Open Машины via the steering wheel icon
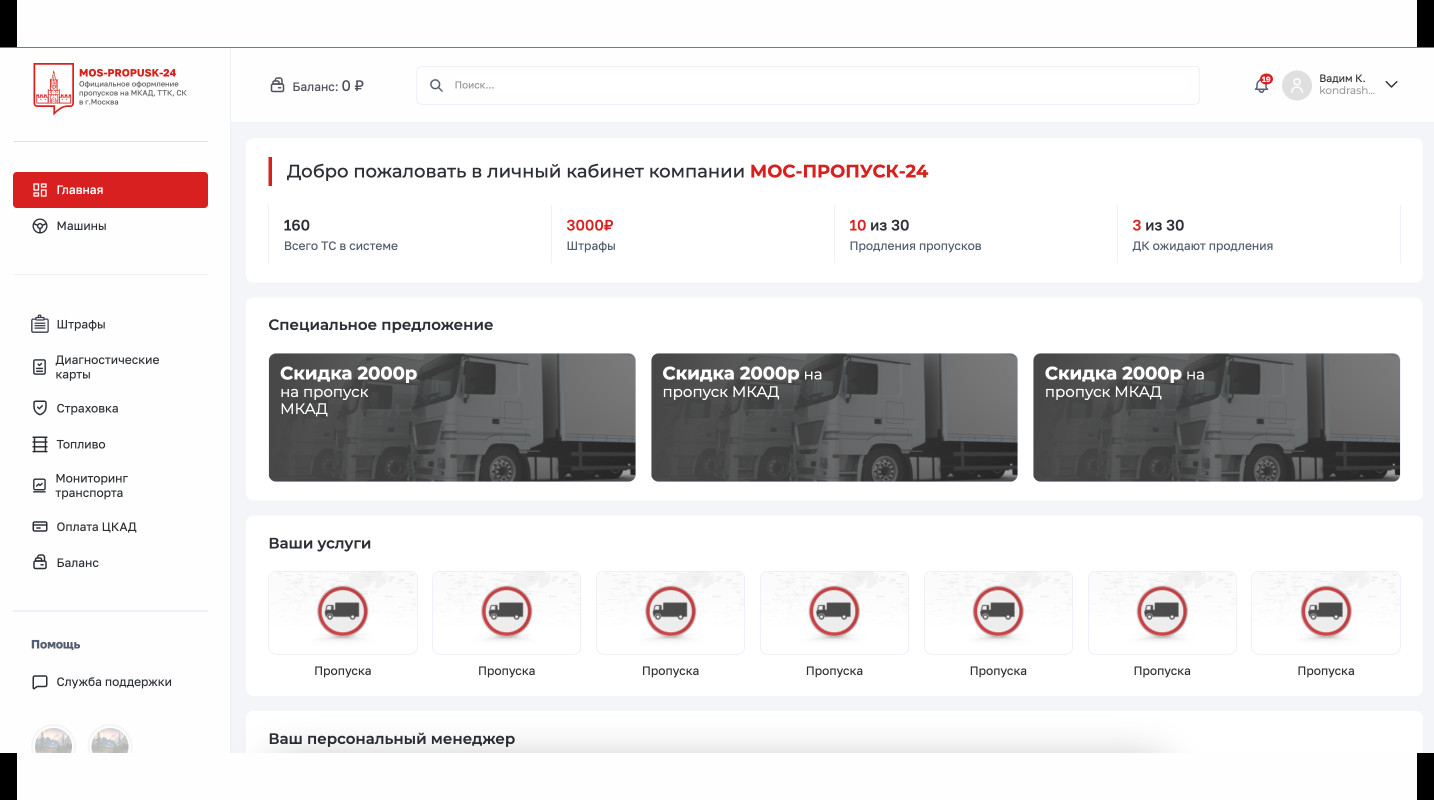Image resolution: width=1434 pixels, height=800 pixels. coord(40,226)
